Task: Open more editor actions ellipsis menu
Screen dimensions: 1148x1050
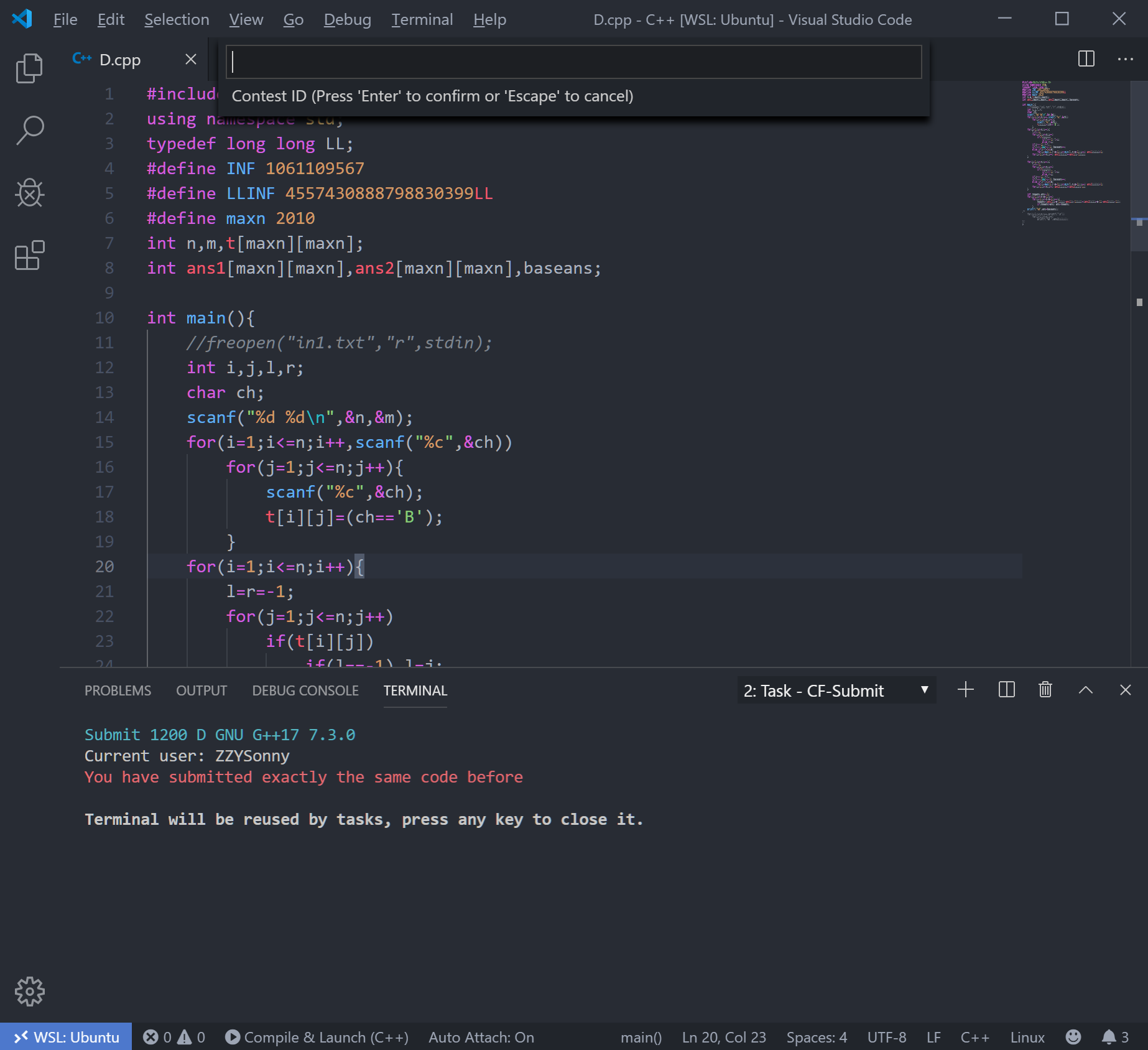Action: point(1126,59)
